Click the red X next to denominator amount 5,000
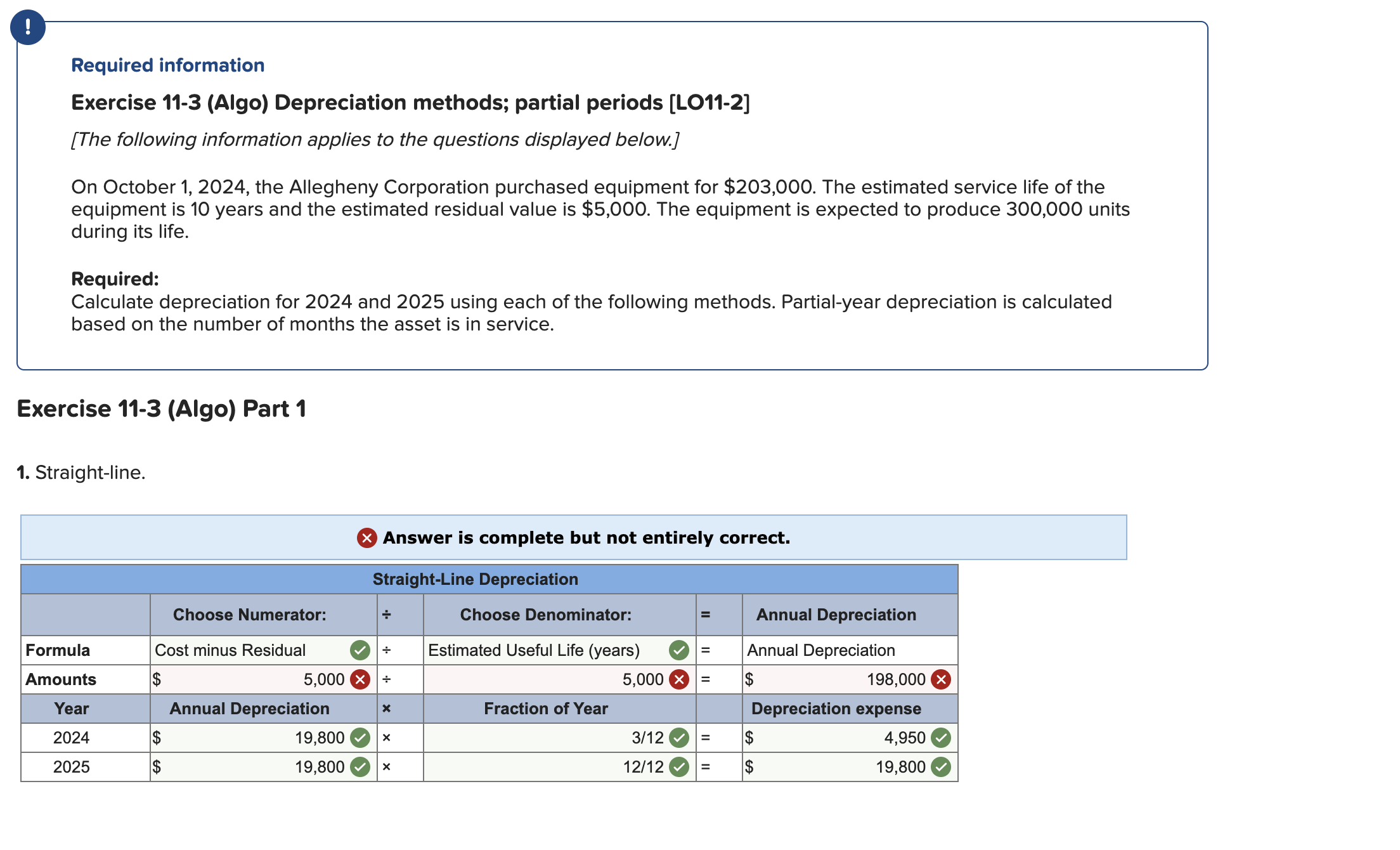Viewport: 1400px width, 850px height. point(679,679)
